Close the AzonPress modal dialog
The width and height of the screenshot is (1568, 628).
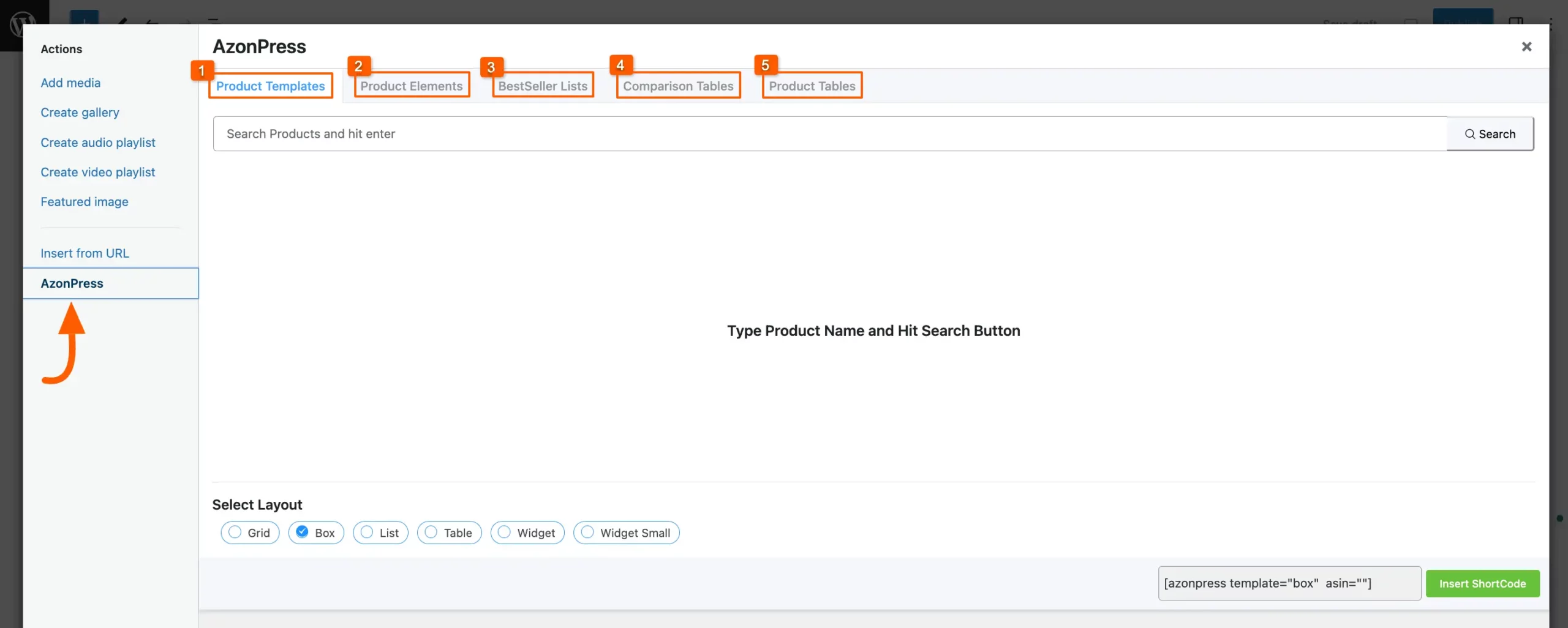point(1526,47)
